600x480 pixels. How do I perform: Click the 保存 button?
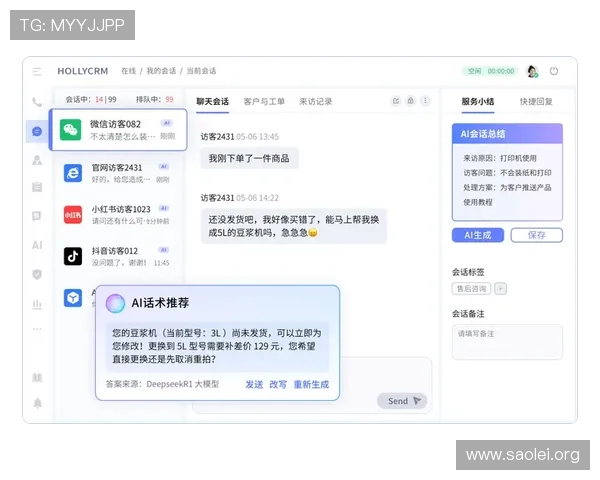click(536, 235)
